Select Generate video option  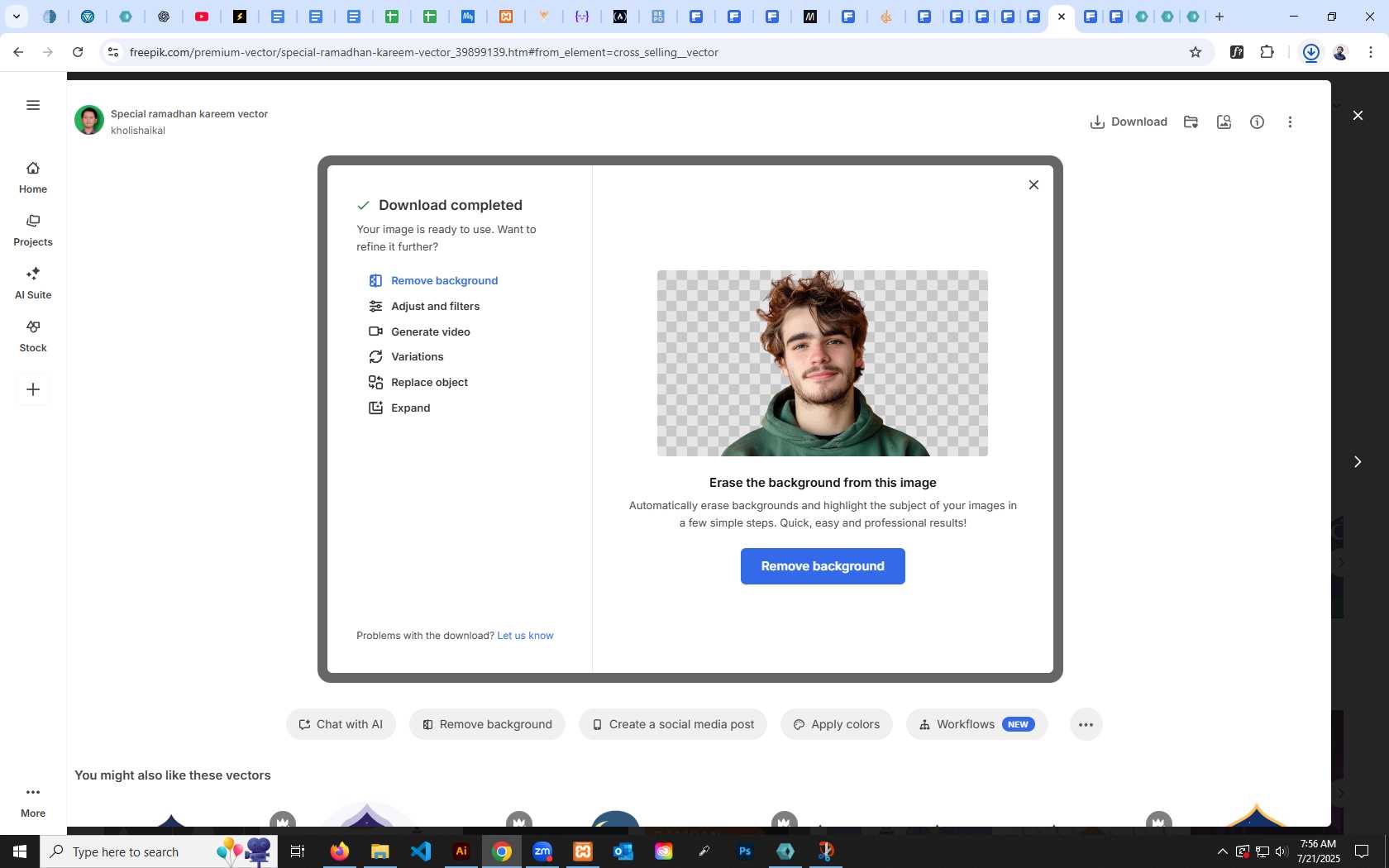419,332
